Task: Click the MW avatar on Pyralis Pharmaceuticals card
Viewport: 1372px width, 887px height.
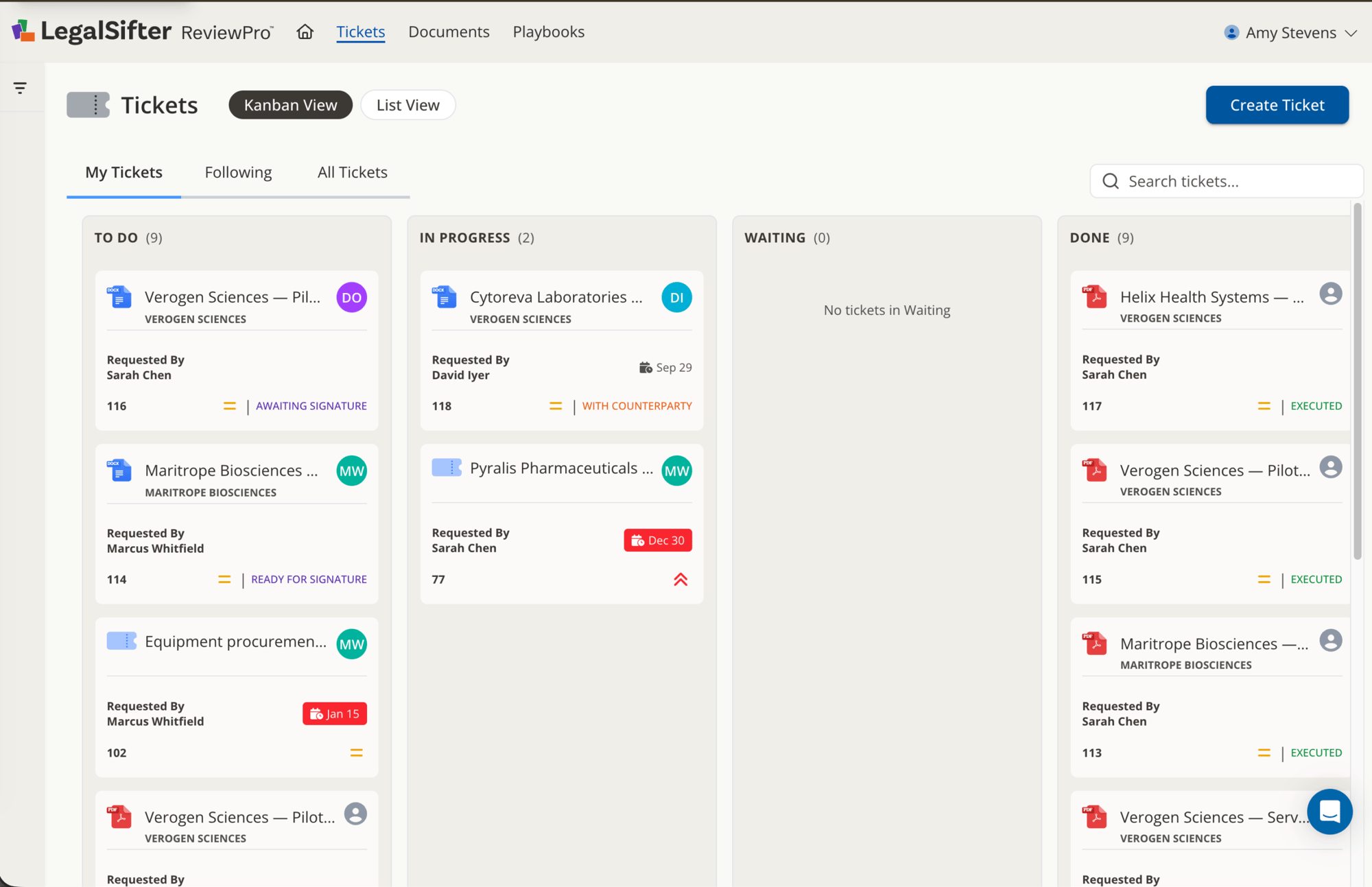Action: pyautogui.click(x=676, y=471)
